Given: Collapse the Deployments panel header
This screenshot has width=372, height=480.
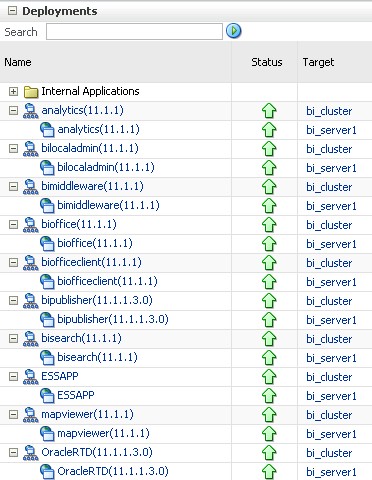Looking at the screenshot, I should pos(12,11).
